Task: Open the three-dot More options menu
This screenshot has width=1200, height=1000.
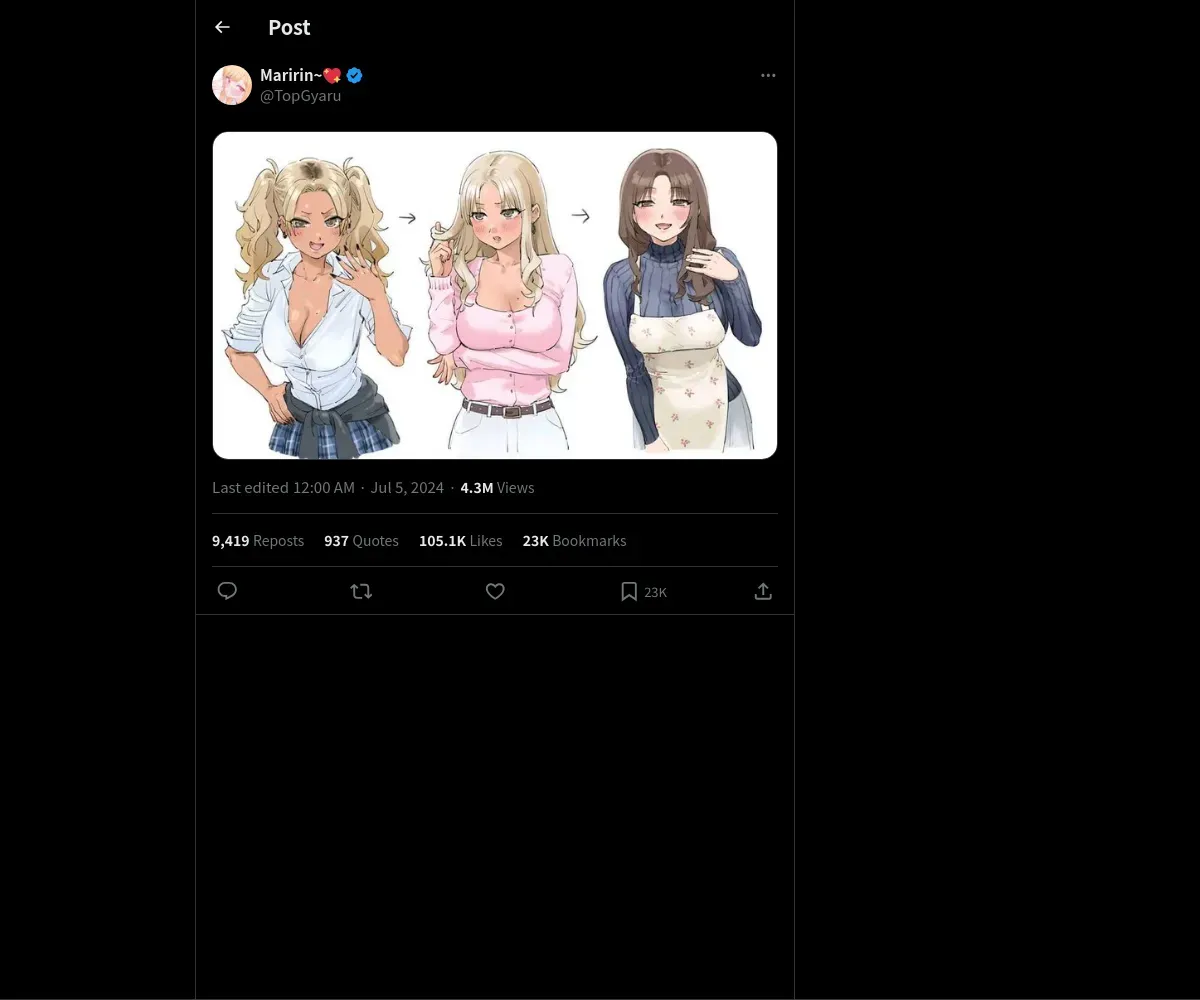Action: pos(768,75)
